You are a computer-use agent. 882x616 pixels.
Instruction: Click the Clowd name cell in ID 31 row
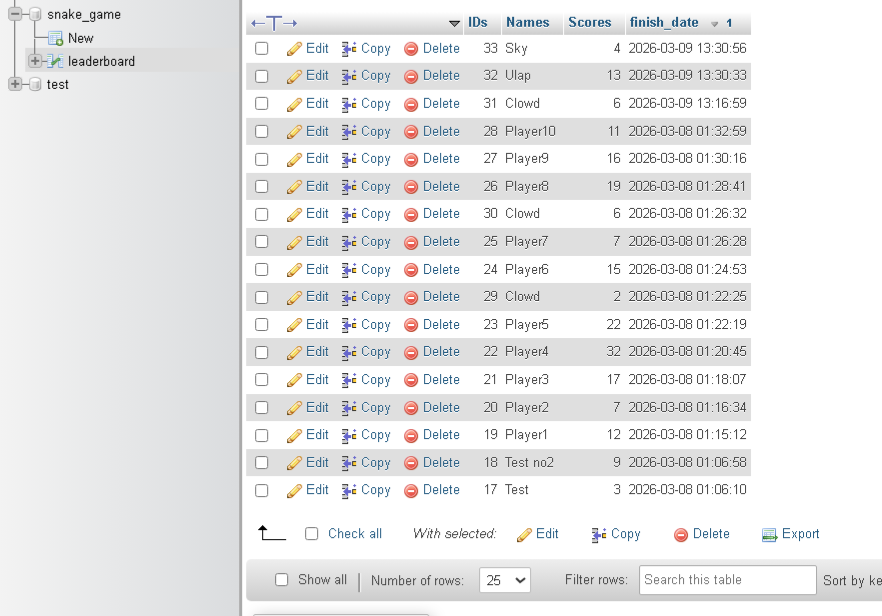pos(522,104)
